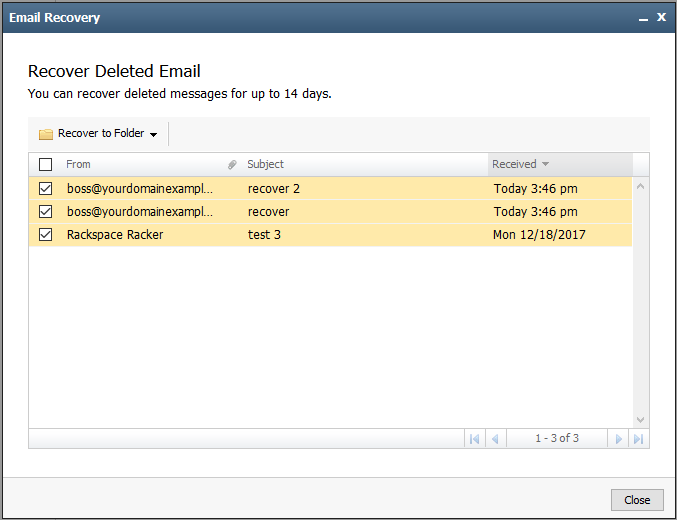Open the Recover to Folder dropdown arrow
677x520 pixels.
153,135
